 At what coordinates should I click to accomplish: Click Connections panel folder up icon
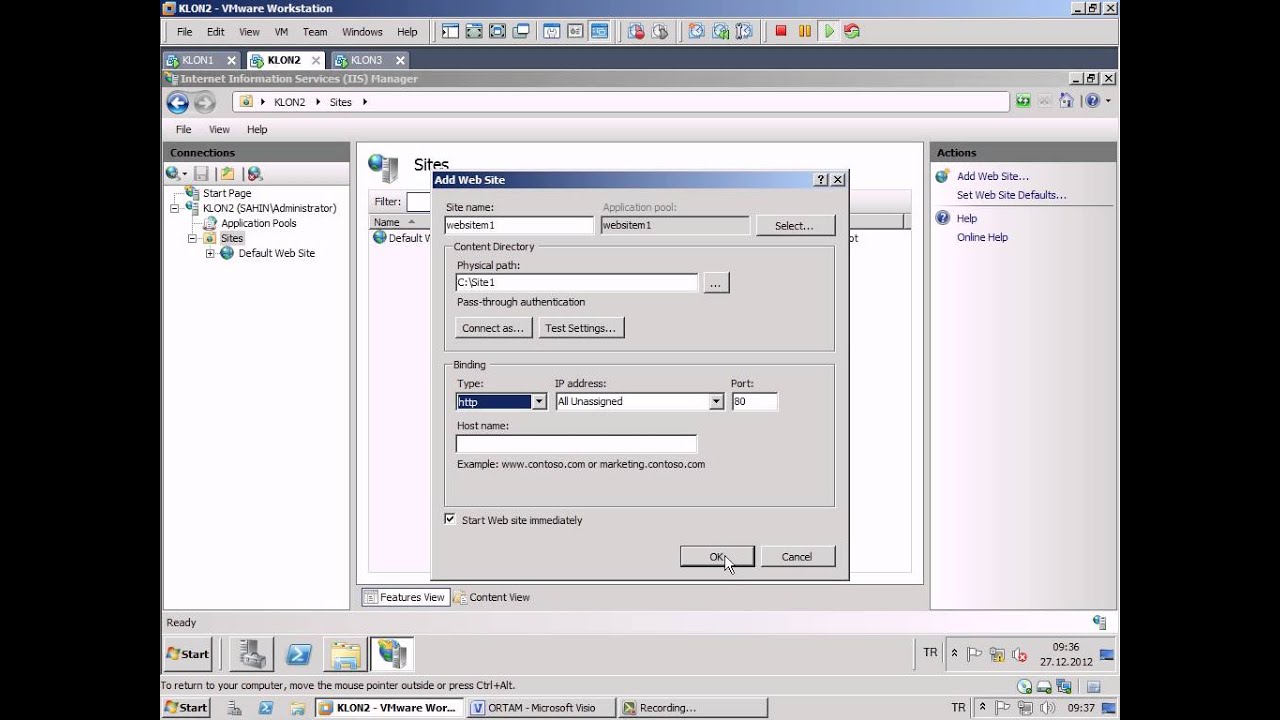click(x=227, y=174)
